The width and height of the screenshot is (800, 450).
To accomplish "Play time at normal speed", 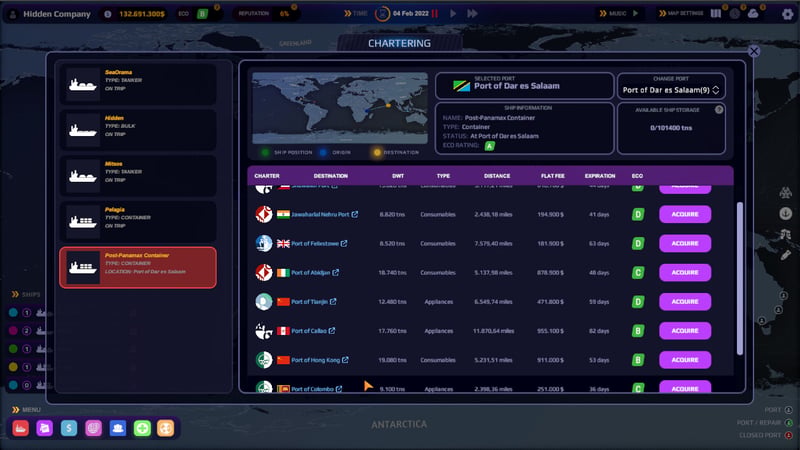I will (x=453, y=13).
